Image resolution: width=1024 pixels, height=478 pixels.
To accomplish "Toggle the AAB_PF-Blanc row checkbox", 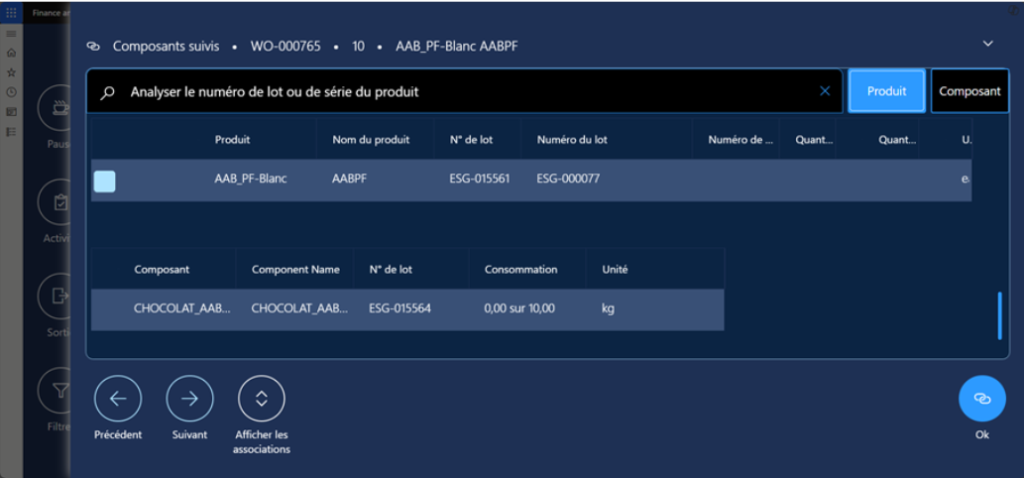I will point(104,181).
